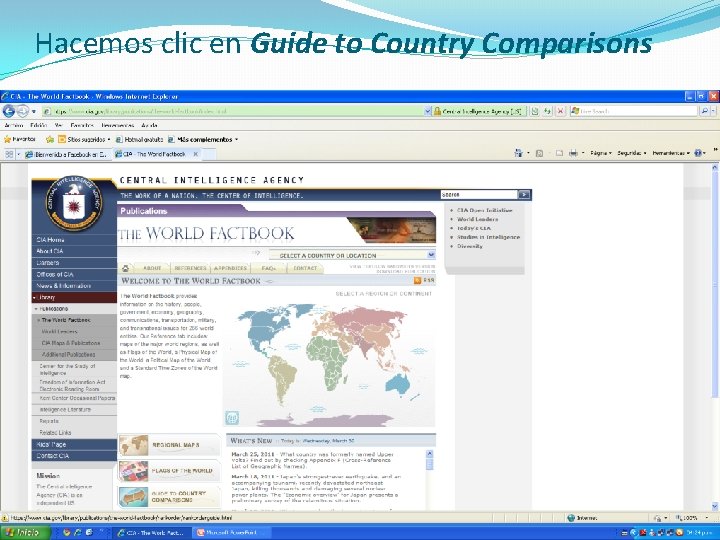This screenshot has width=720, height=540.
Task: Click the red stop loading icon
Action: pos(560,111)
